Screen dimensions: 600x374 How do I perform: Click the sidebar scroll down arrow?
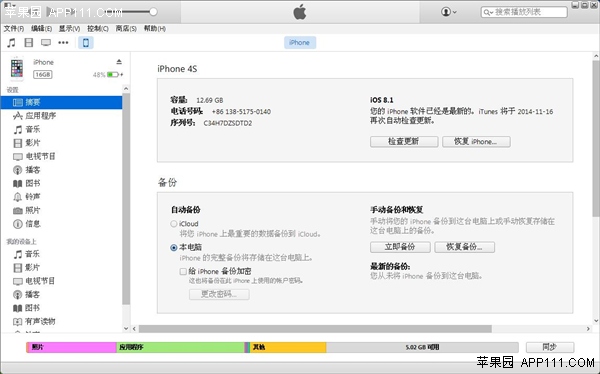[x=126, y=328]
